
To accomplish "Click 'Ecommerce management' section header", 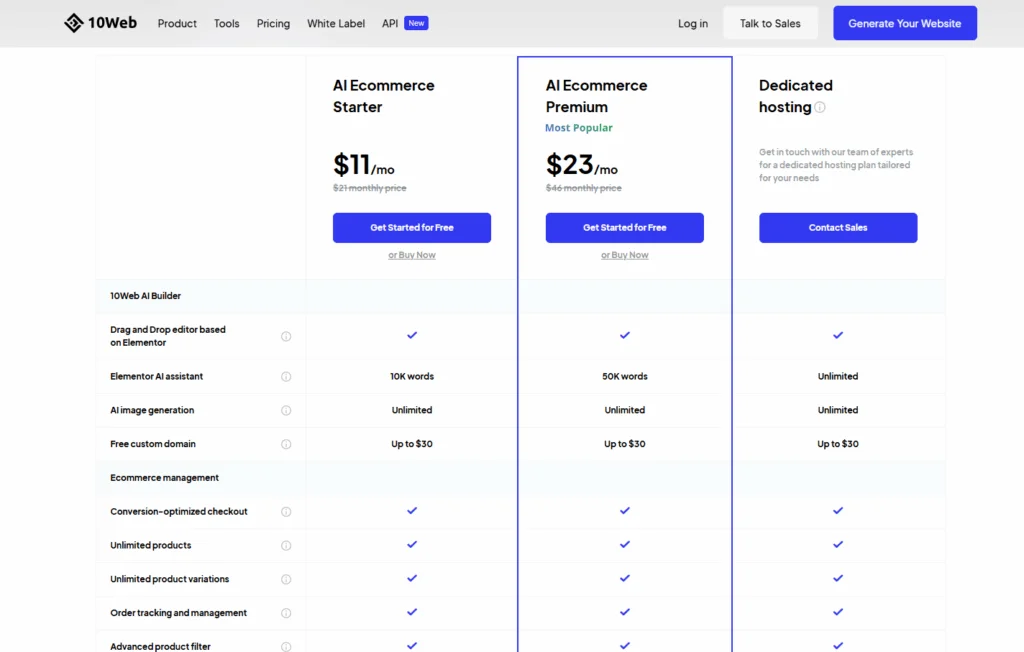I will point(165,478).
